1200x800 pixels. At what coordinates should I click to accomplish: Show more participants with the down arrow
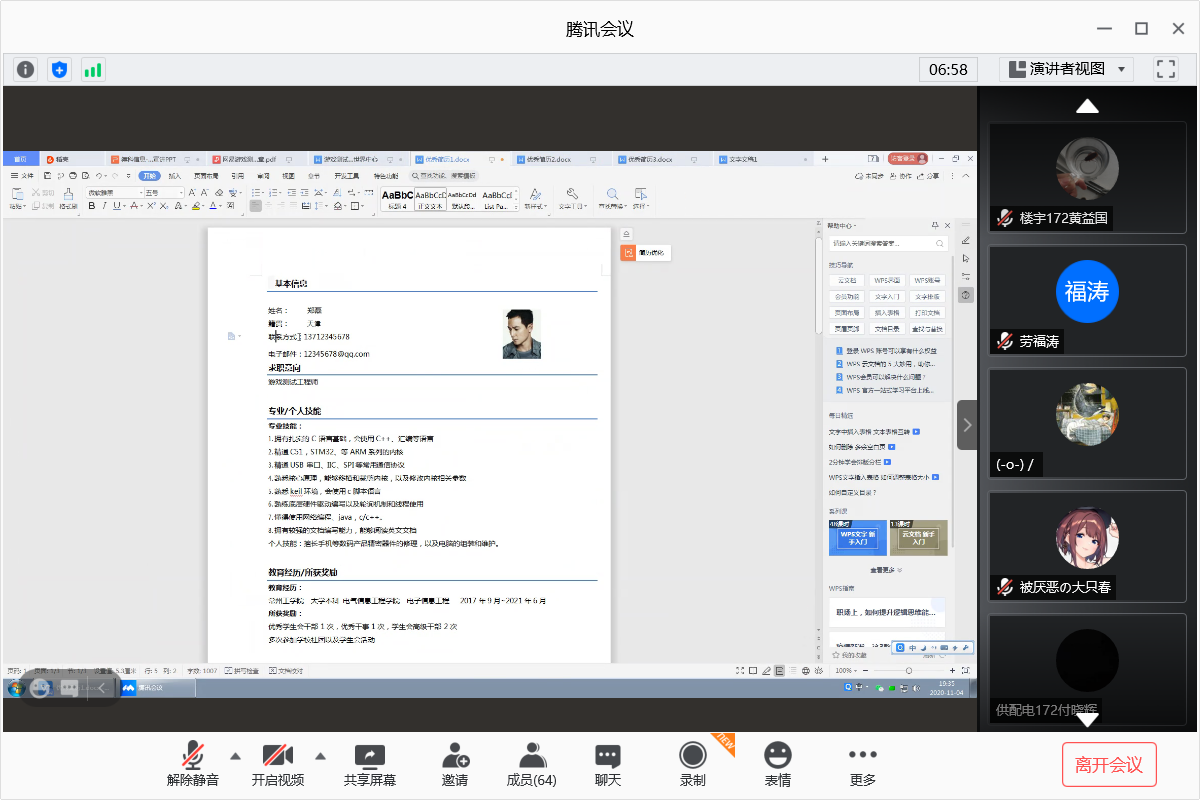pyautogui.click(x=1087, y=718)
